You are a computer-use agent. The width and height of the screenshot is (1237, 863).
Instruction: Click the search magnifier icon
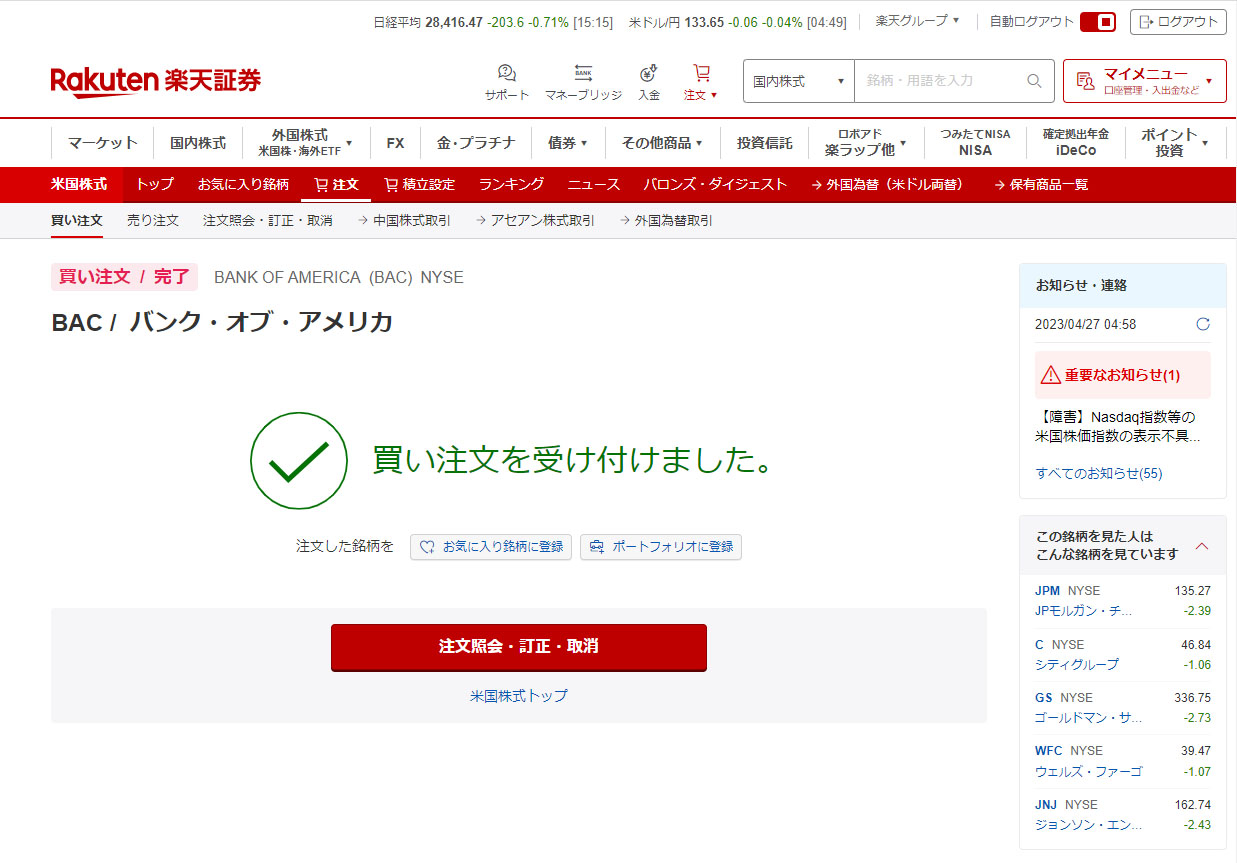[x=1034, y=81]
